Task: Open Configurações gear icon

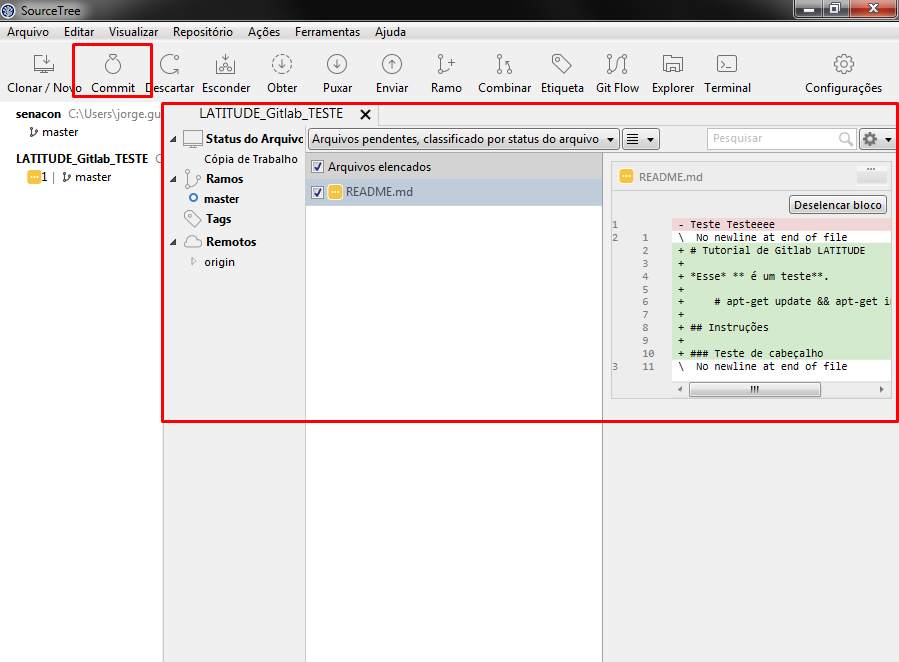Action: click(843, 66)
